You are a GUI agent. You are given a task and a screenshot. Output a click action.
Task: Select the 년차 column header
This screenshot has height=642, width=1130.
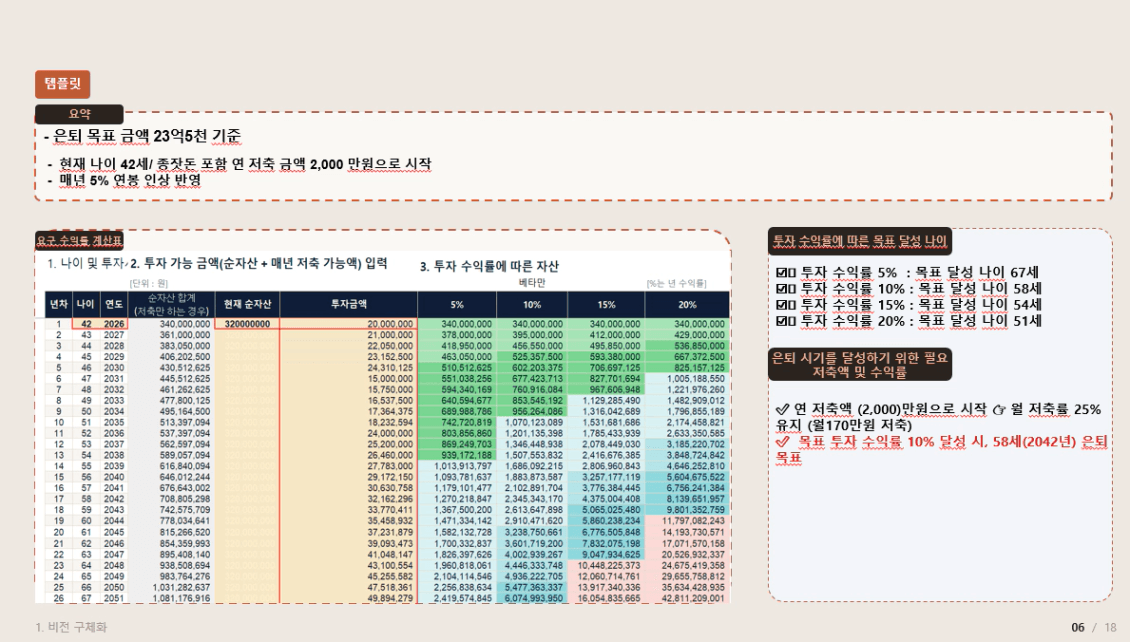click(x=59, y=305)
